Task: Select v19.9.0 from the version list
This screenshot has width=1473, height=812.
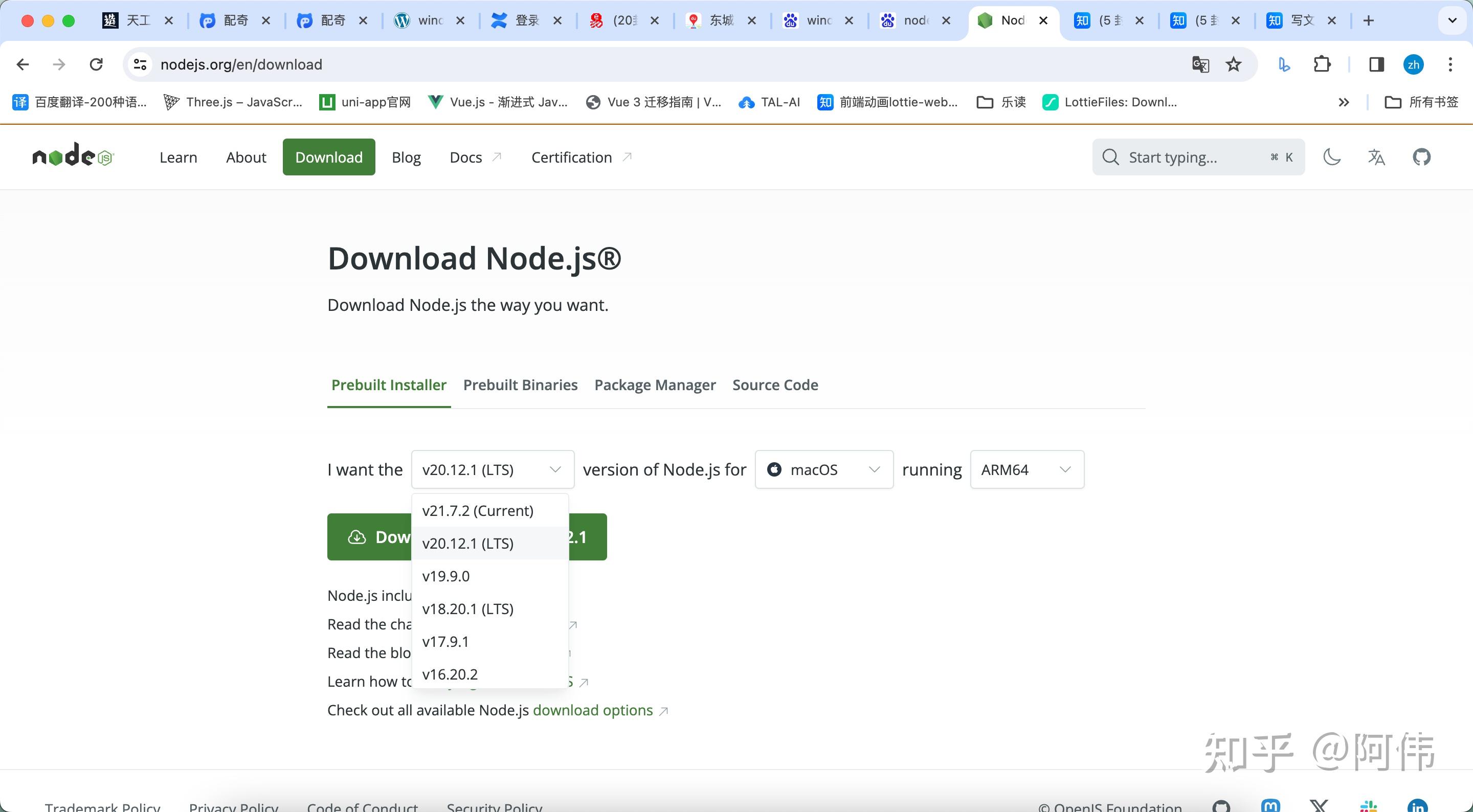Action: click(x=445, y=576)
